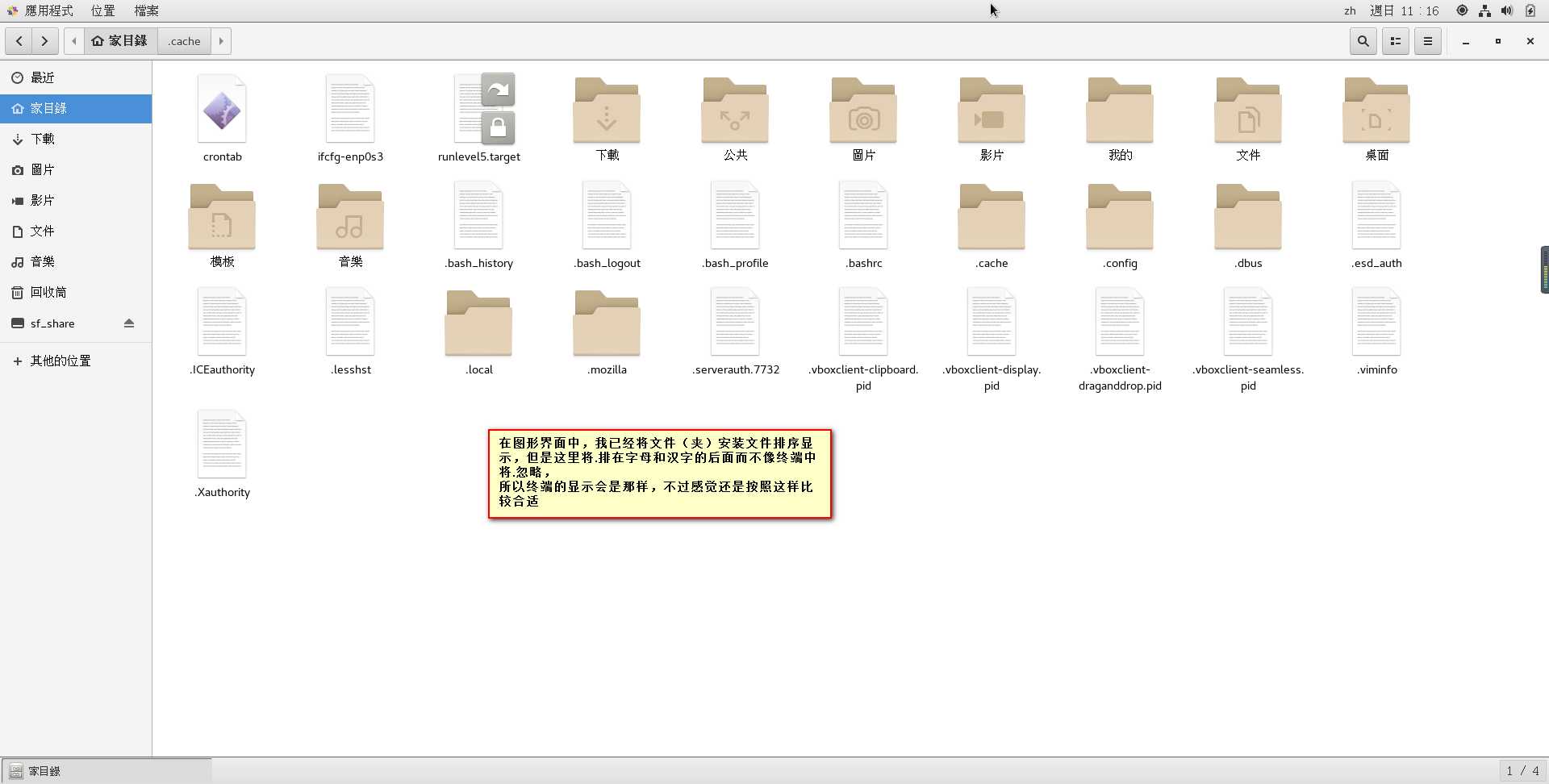The height and width of the screenshot is (784, 1549).
Task: Click the 家目錄 path bar button
Action: click(x=120, y=41)
